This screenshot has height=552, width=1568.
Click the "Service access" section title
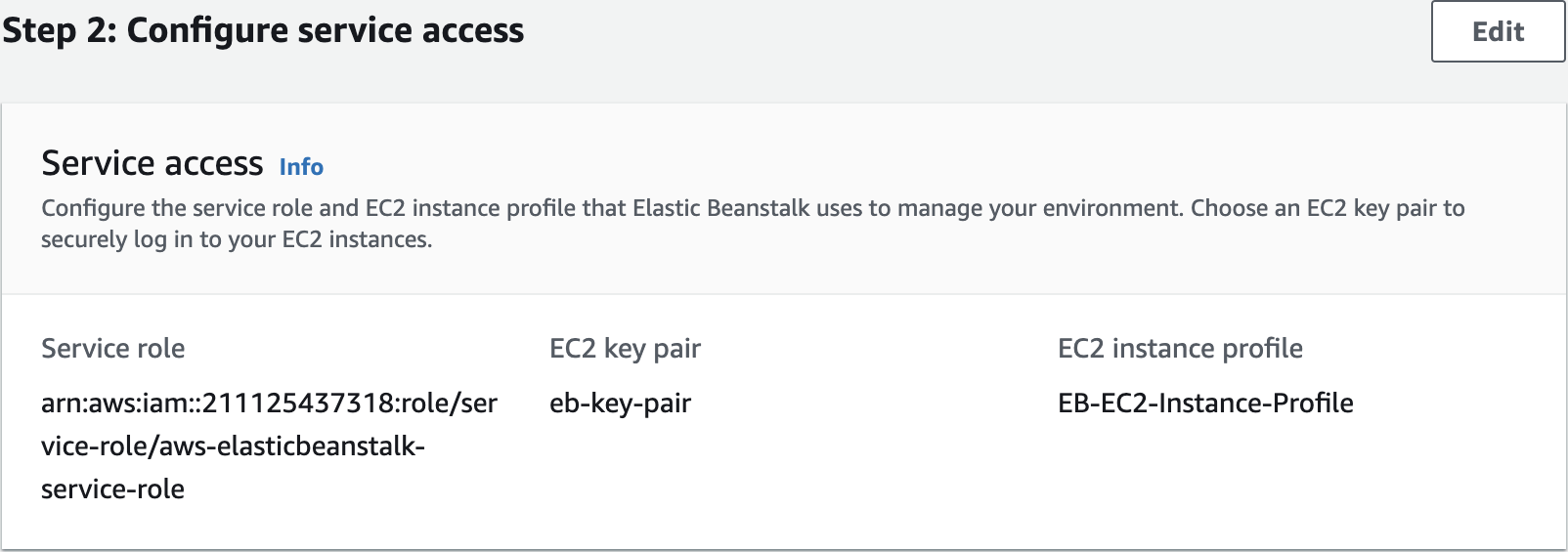tap(152, 163)
